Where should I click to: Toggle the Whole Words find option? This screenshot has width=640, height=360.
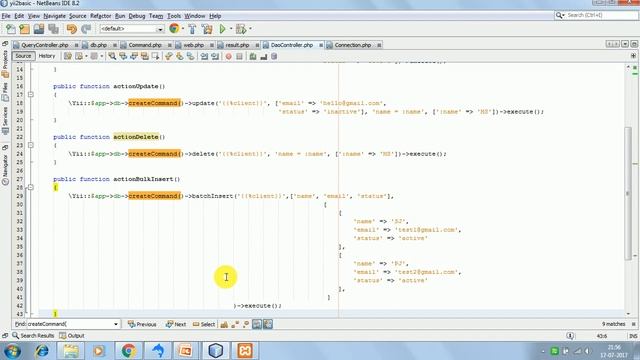[235, 324]
